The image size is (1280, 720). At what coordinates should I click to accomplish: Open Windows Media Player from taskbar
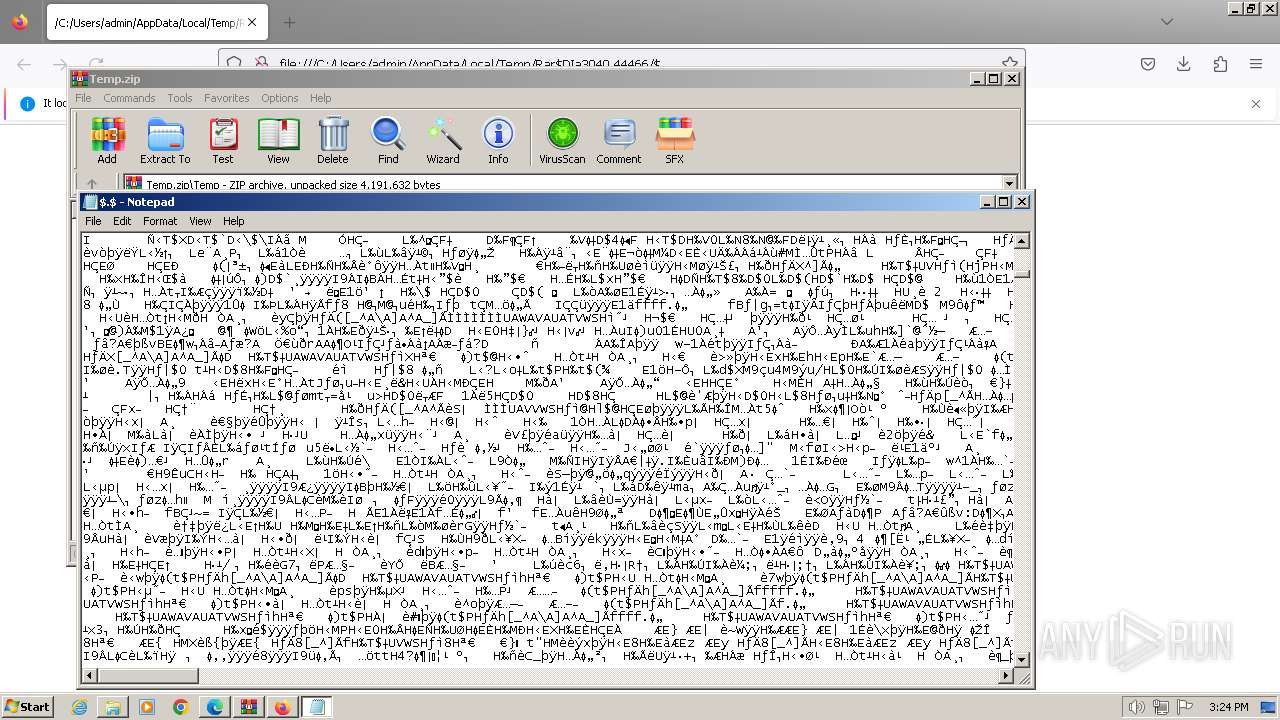147,707
